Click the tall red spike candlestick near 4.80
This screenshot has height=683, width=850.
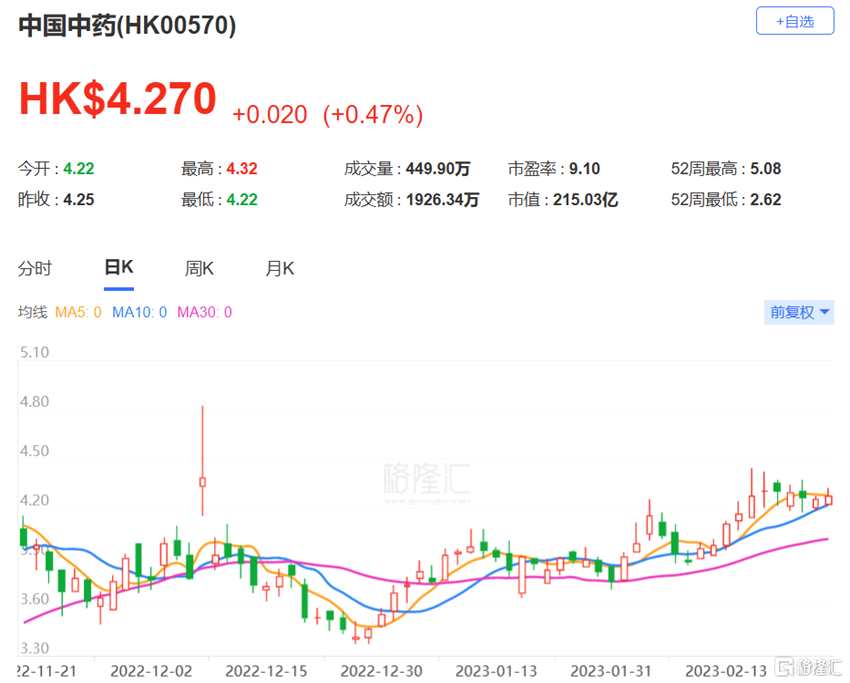(x=203, y=460)
